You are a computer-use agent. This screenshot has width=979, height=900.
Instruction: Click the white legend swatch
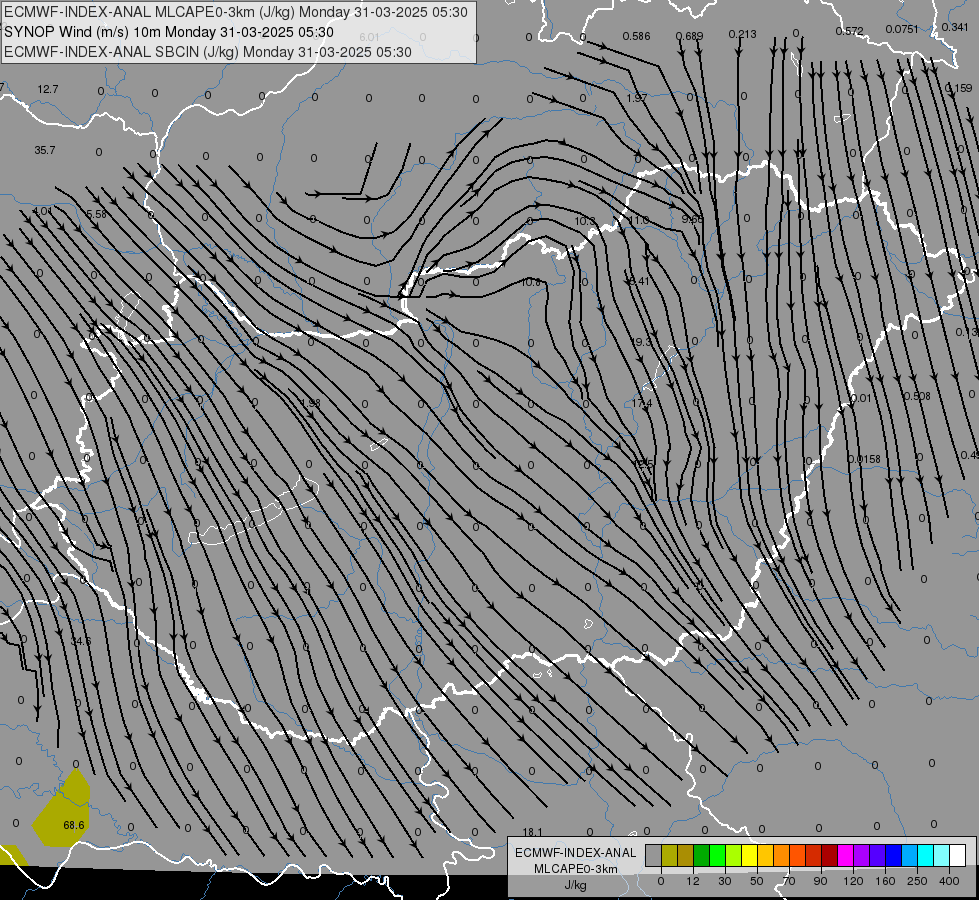point(958,856)
